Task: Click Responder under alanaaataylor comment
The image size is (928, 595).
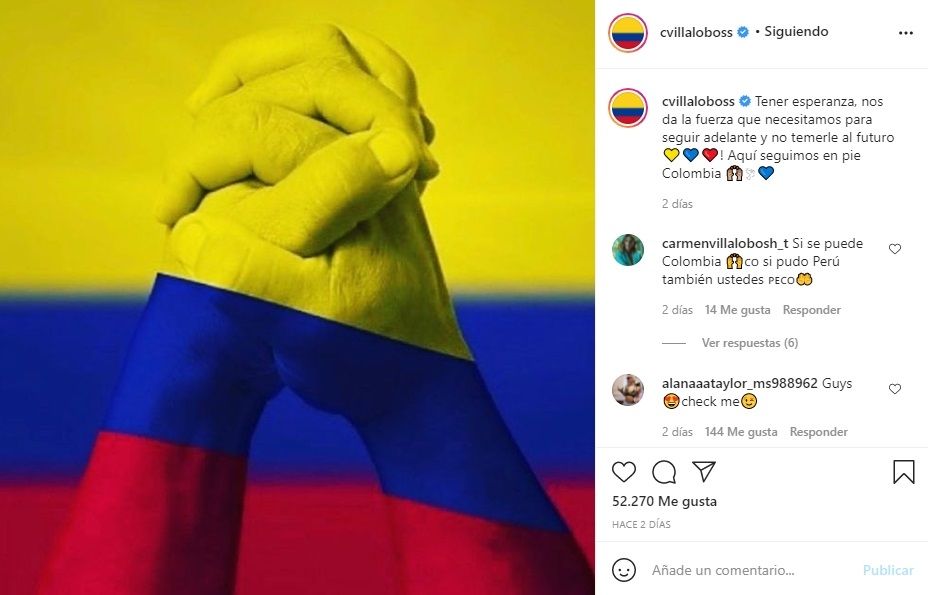Action: 819,432
